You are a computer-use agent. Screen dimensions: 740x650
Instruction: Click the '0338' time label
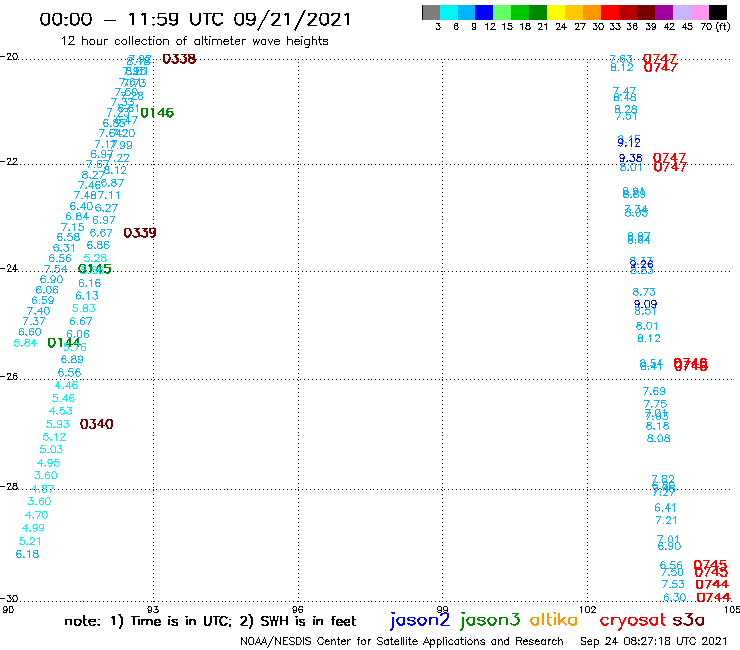179,59
